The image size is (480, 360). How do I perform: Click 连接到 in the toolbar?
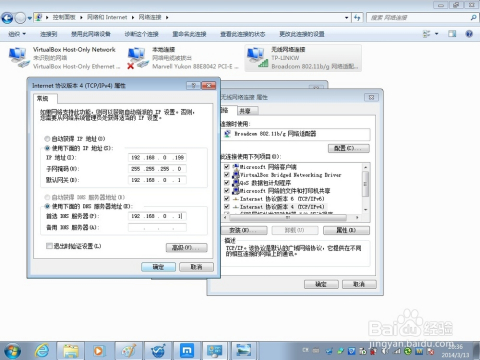coord(49,34)
